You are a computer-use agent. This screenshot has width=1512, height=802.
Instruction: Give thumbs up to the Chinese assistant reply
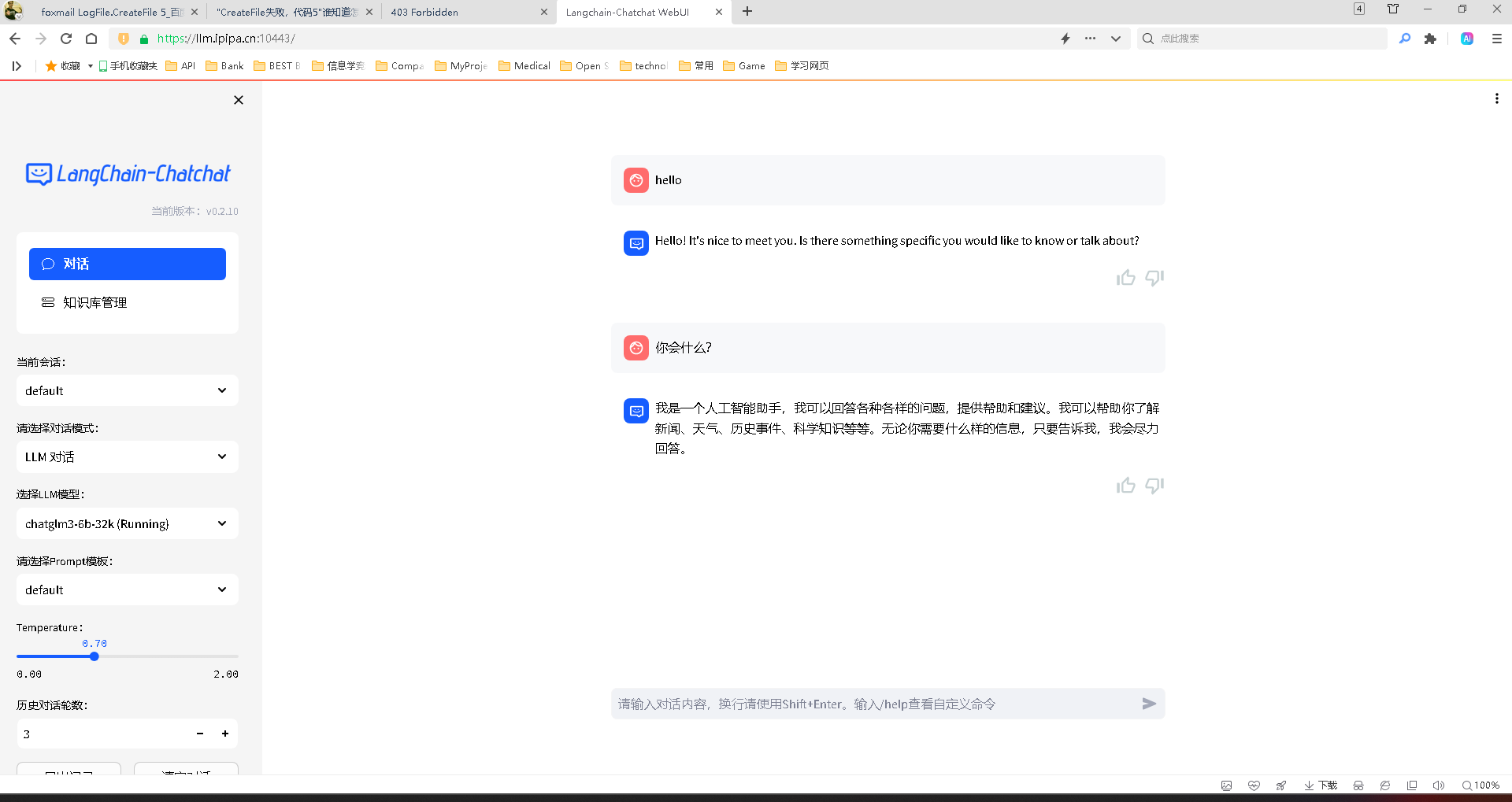click(x=1125, y=486)
